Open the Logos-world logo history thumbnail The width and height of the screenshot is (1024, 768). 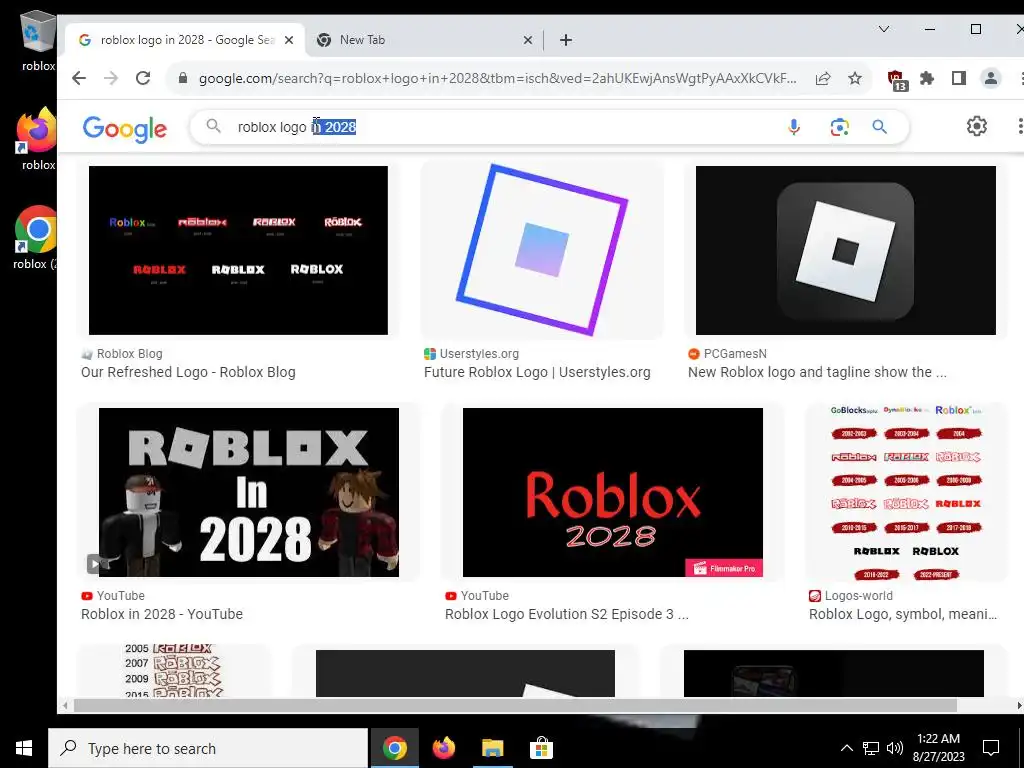[x=906, y=492]
